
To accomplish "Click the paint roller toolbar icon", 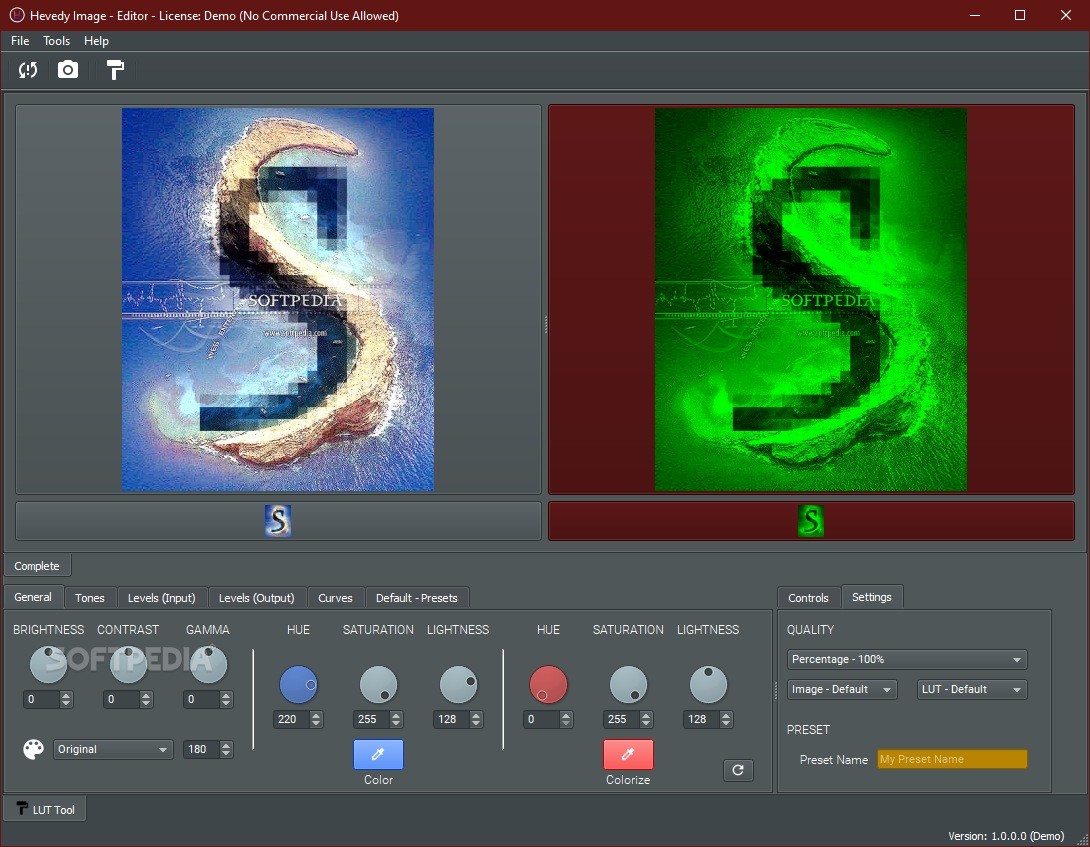I will [115, 70].
